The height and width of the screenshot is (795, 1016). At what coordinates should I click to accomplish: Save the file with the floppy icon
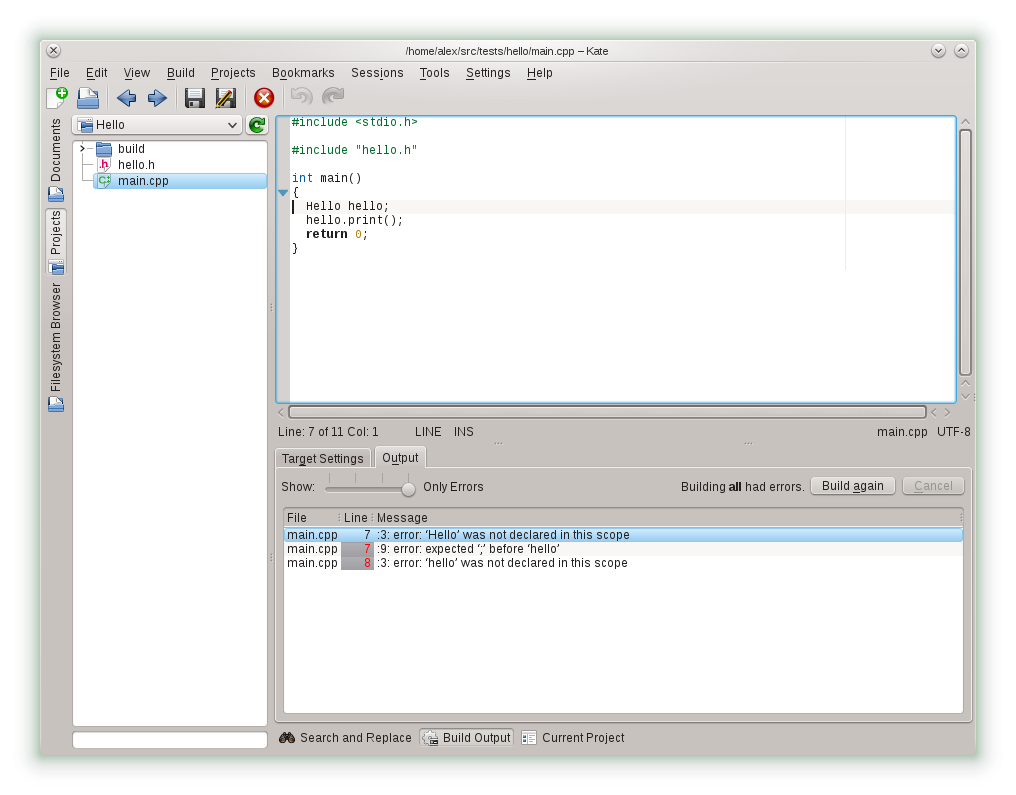[195, 97]
